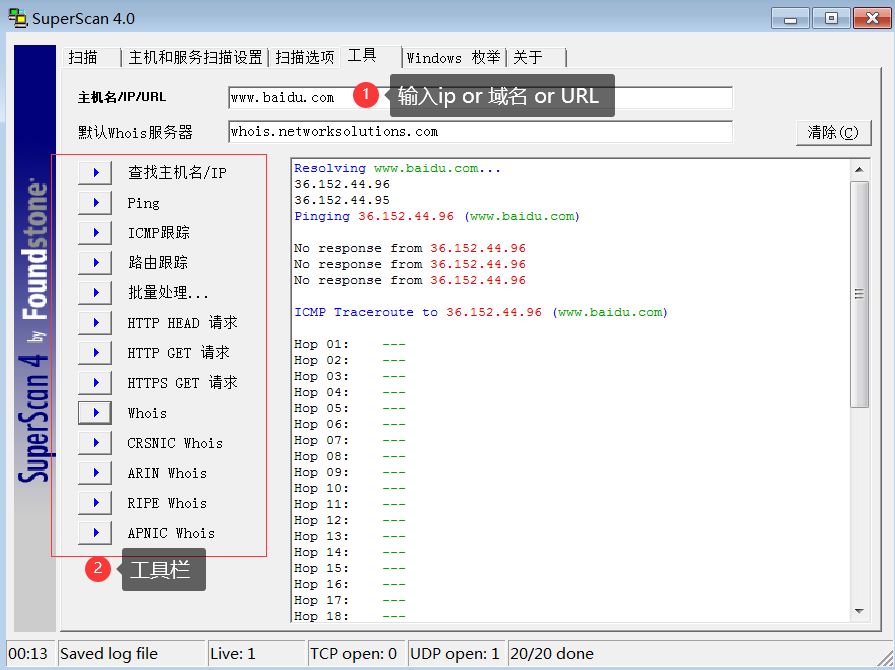Run 路由跟踪 arrow button
The image size is (895, 670).
click(x=95, y=263)
